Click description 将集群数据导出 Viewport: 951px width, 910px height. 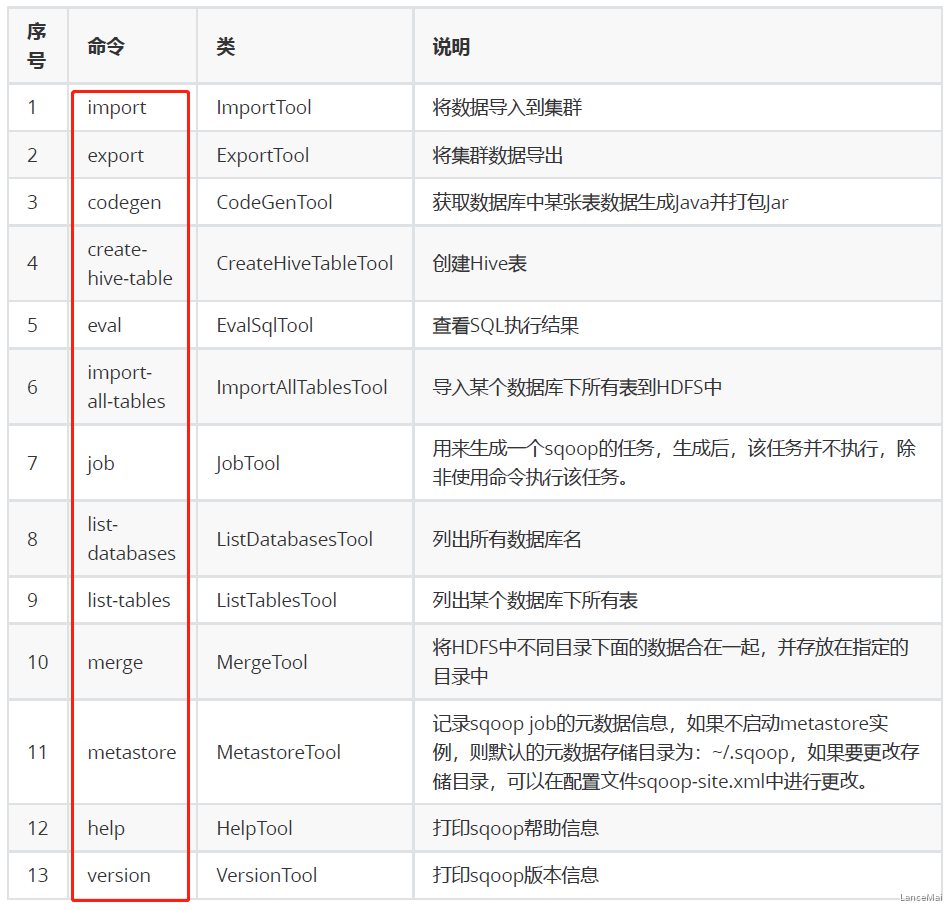click(497, 156)
